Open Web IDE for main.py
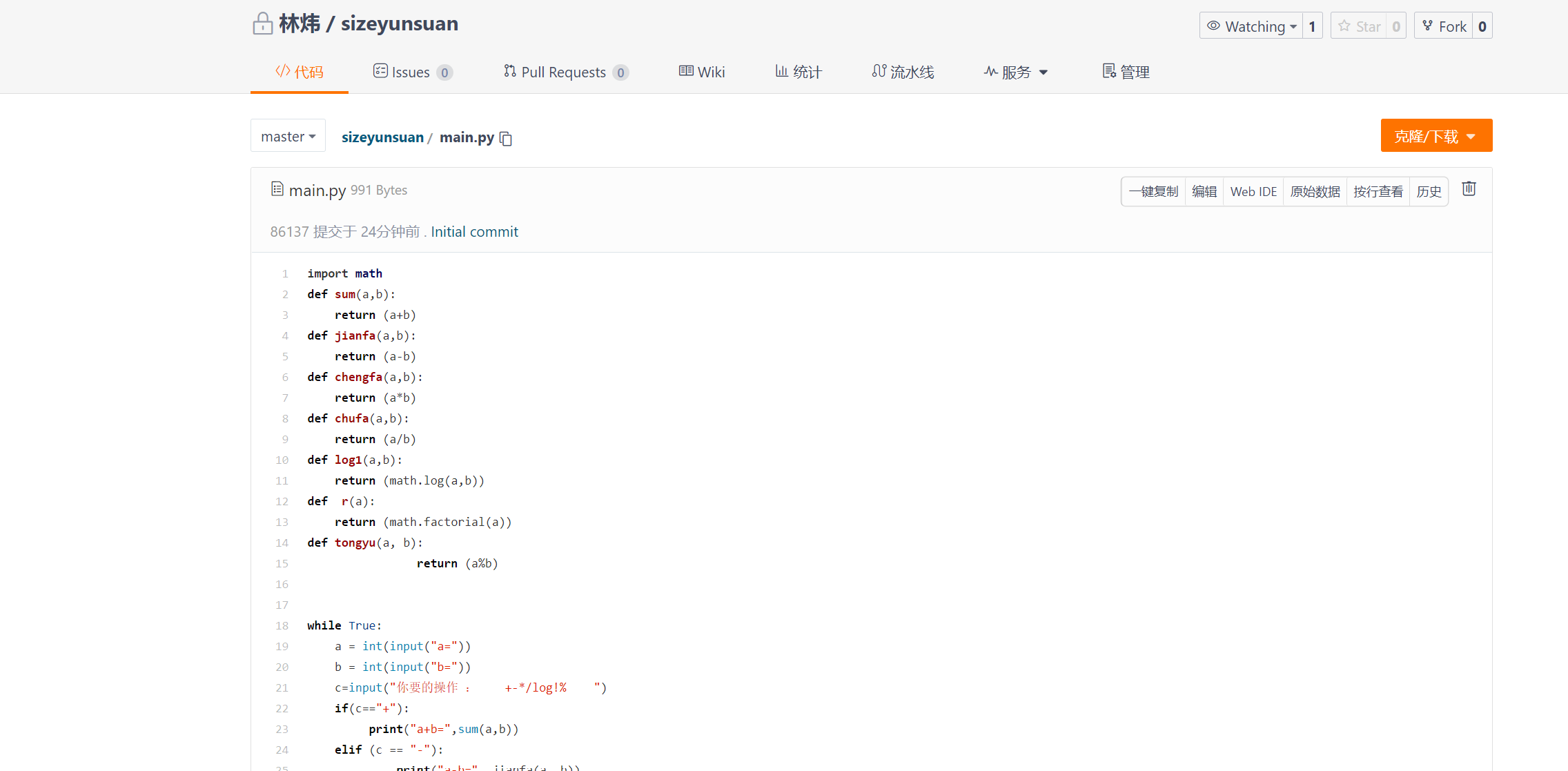Image resolution: width=1568 pixels, height=771 pixels. point(1253,191)
